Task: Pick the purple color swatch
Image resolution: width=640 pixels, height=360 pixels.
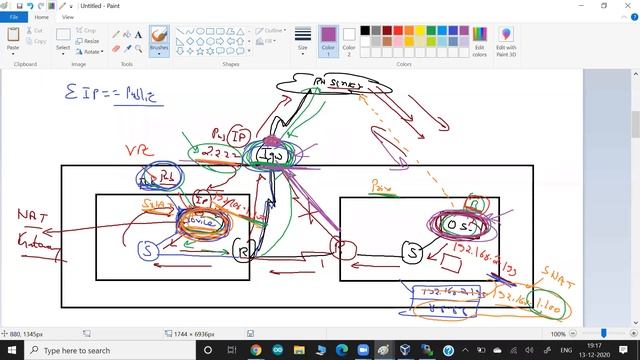Action: (464, 30)
